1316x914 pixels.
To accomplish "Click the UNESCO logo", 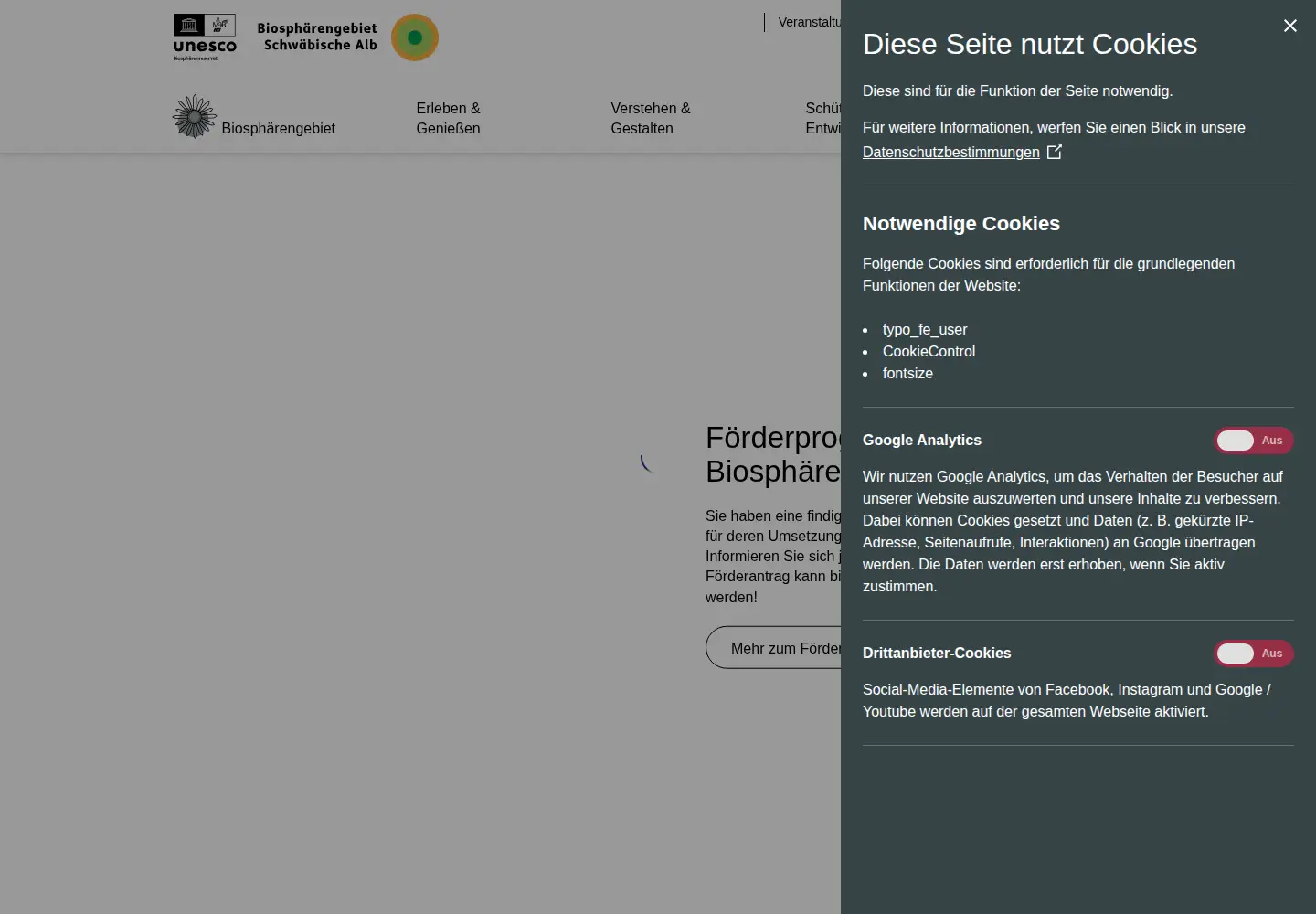I will click(205, 37).
